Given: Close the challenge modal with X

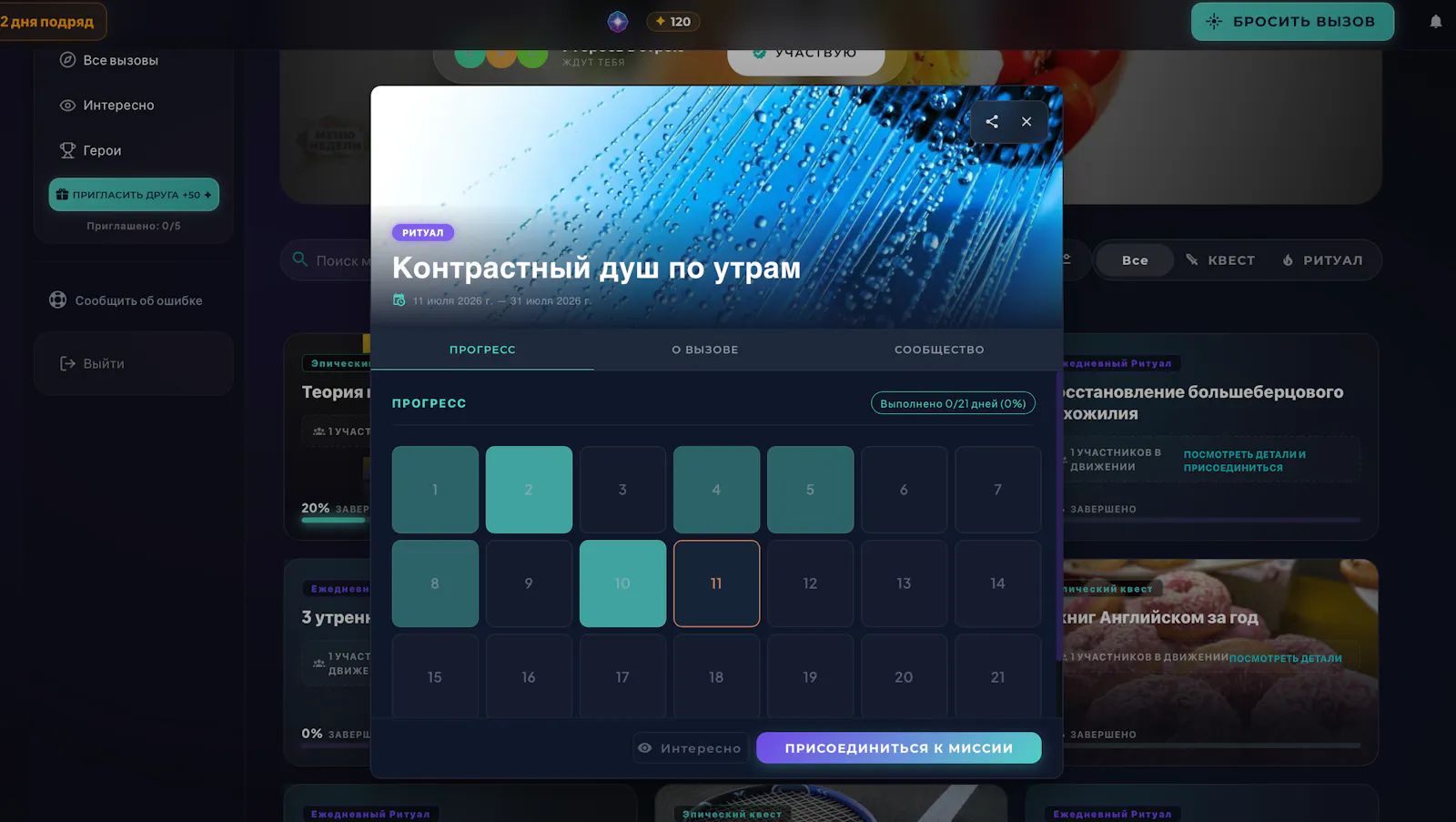Looking at the screenshot, I should pyautogui.click(x=1026, y=121).
